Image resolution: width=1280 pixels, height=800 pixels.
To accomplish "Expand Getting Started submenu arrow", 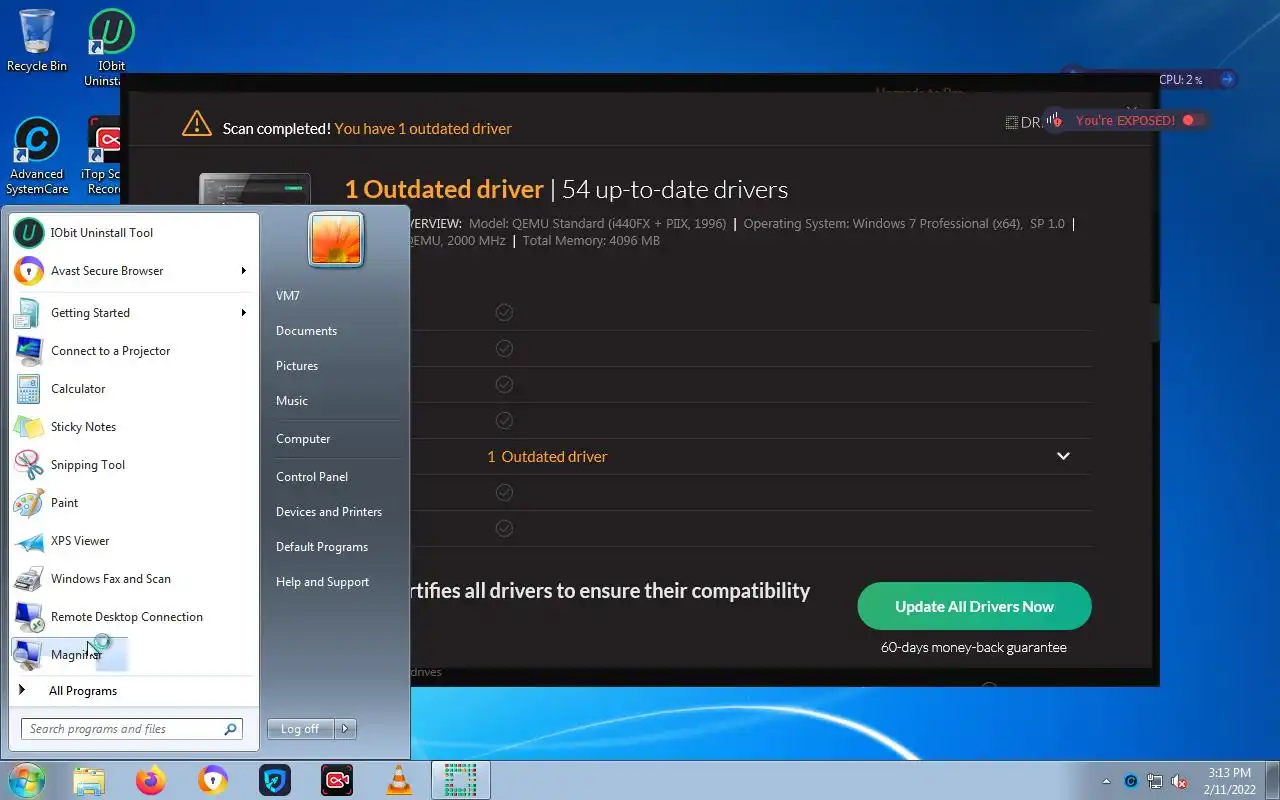I will 244,313.
